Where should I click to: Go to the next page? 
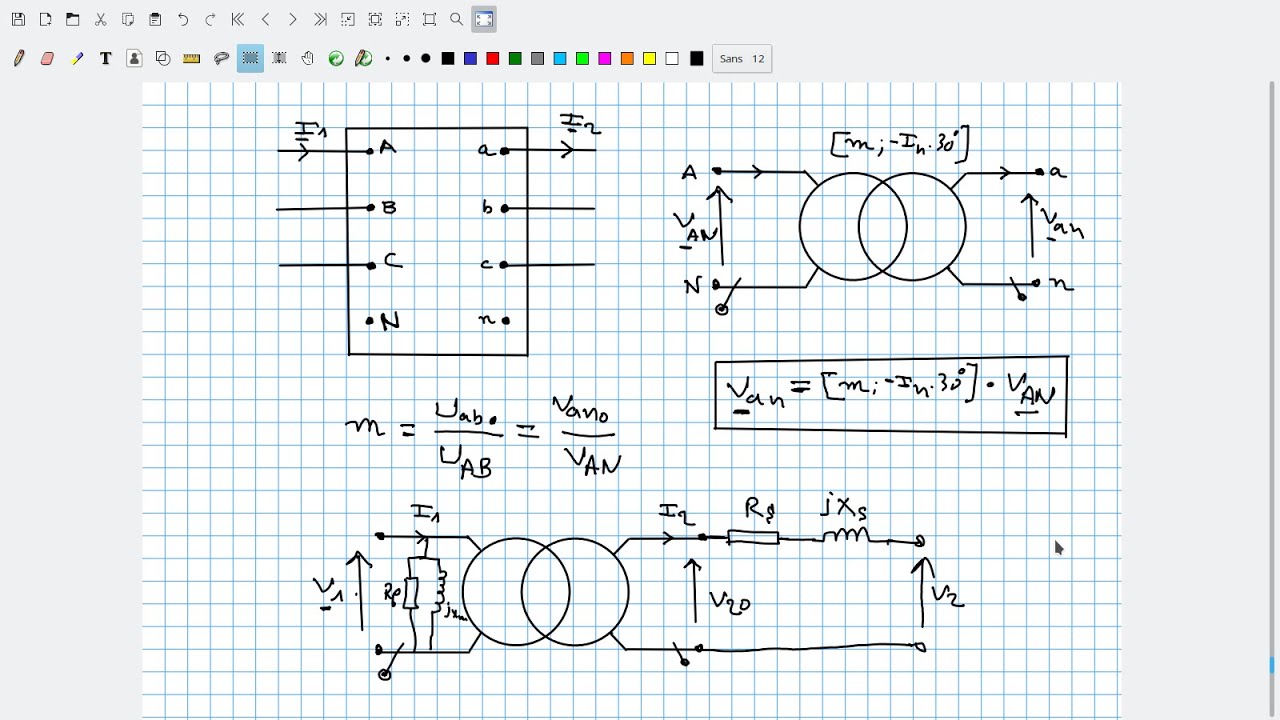coord(292,19)
